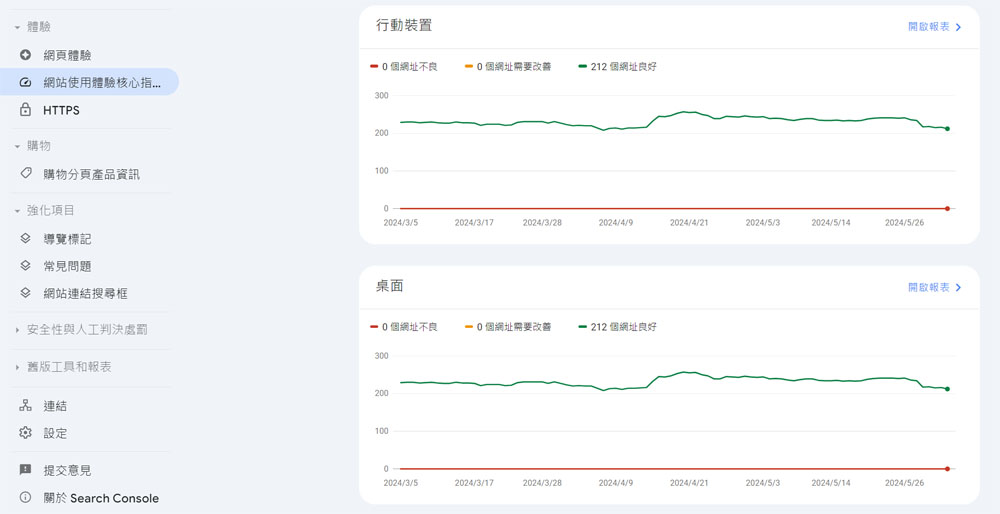This screenshot has height=514, width=1000.
Task: Click the speedometer icon for 網站使用體驗核心指標
Action: coord(26,82)
